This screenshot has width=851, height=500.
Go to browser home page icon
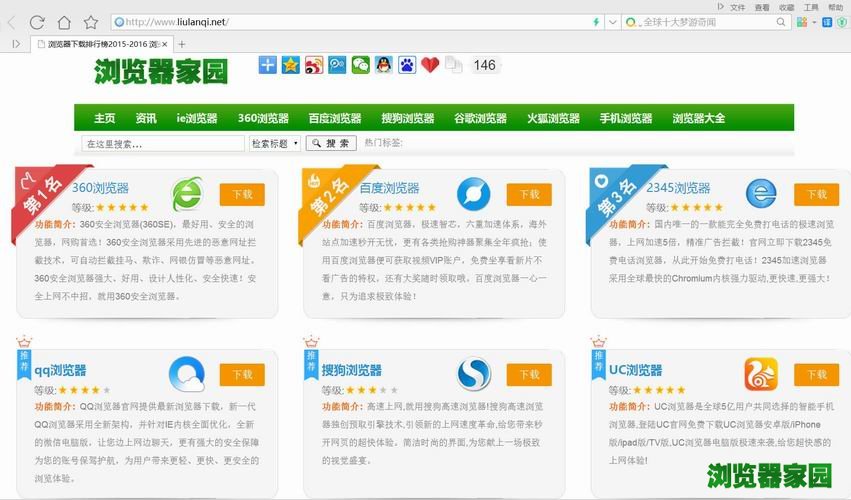point(64,22)
